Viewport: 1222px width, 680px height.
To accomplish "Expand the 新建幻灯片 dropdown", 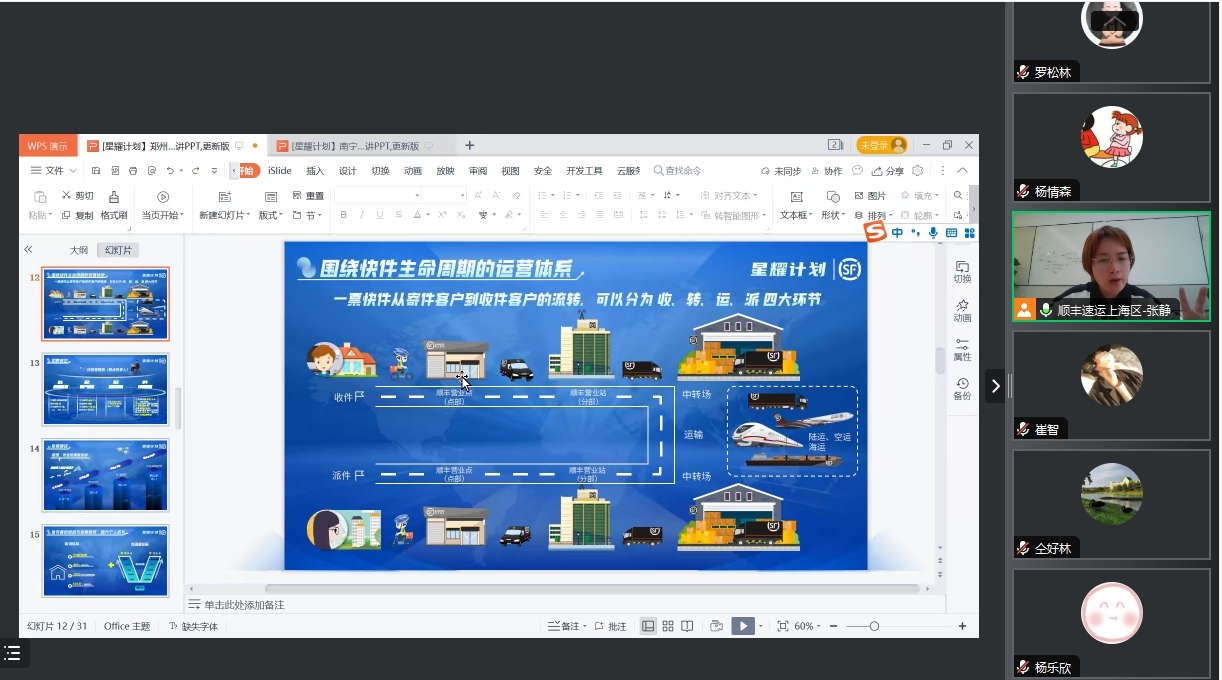I will coord(250,216).
